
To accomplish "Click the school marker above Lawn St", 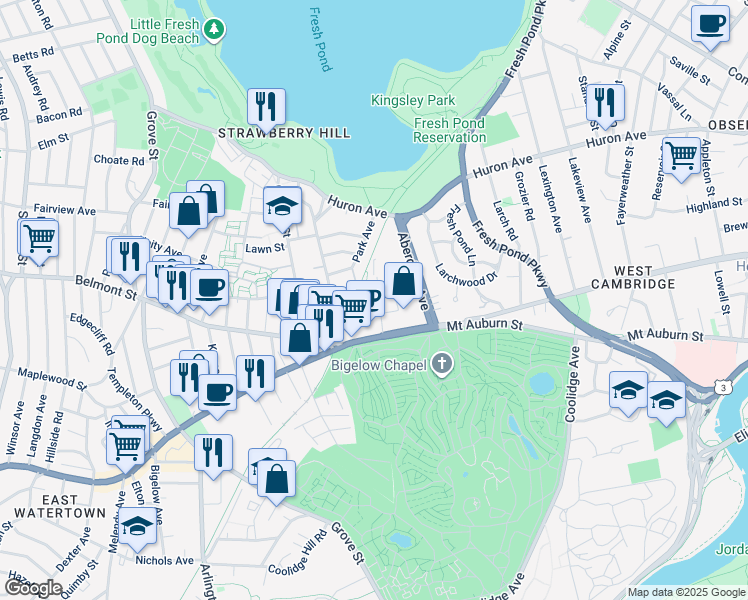I will pos(283,206).
